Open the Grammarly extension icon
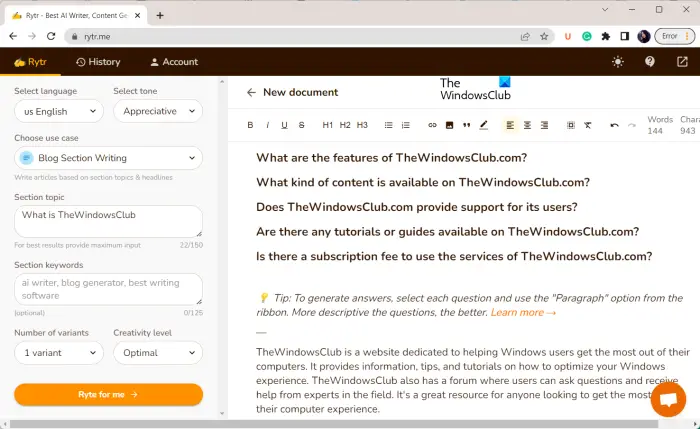Image resolution: width=700 pixels, height=429 pixels. click(x=587, y=37)
